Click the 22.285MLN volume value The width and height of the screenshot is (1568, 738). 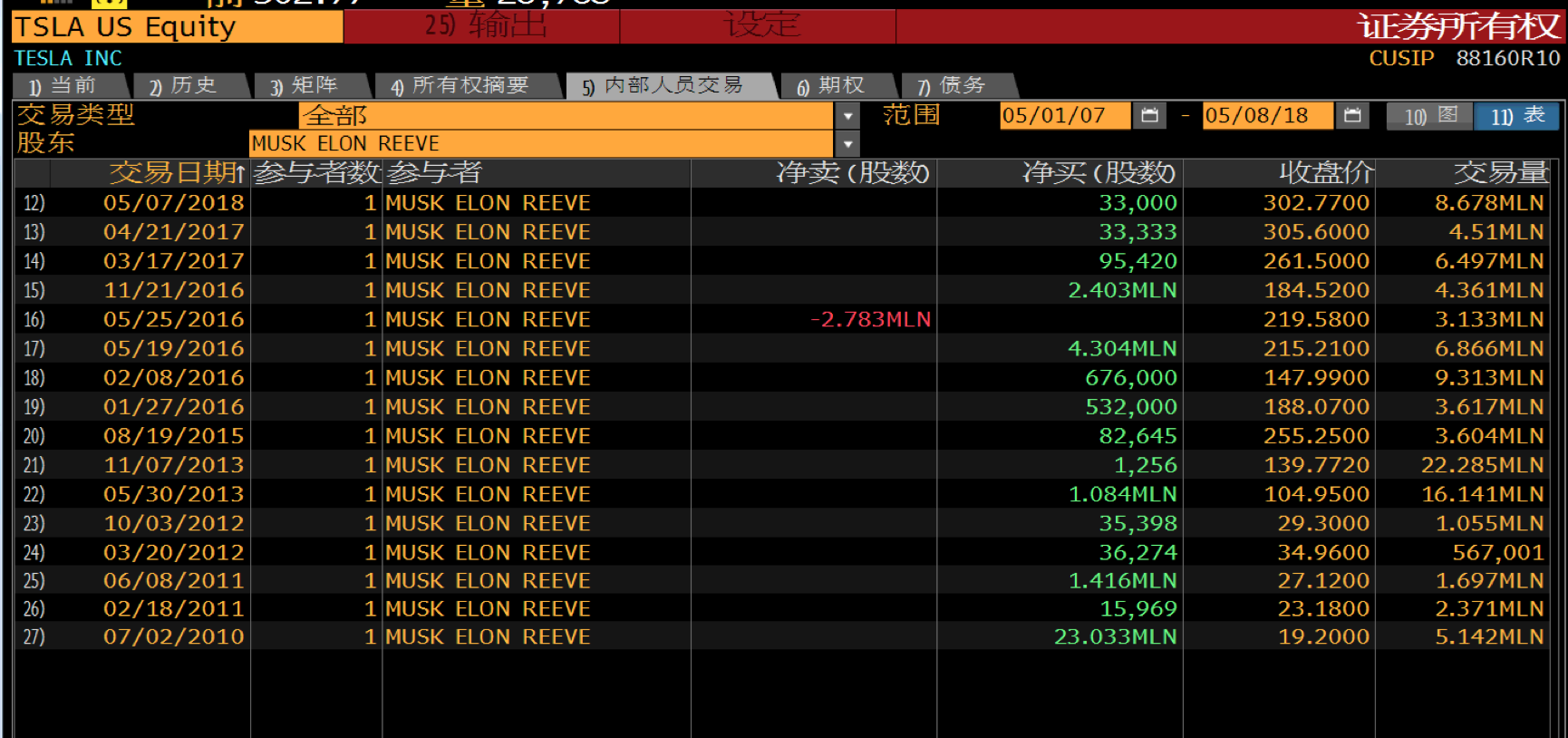coord(1482,465)
